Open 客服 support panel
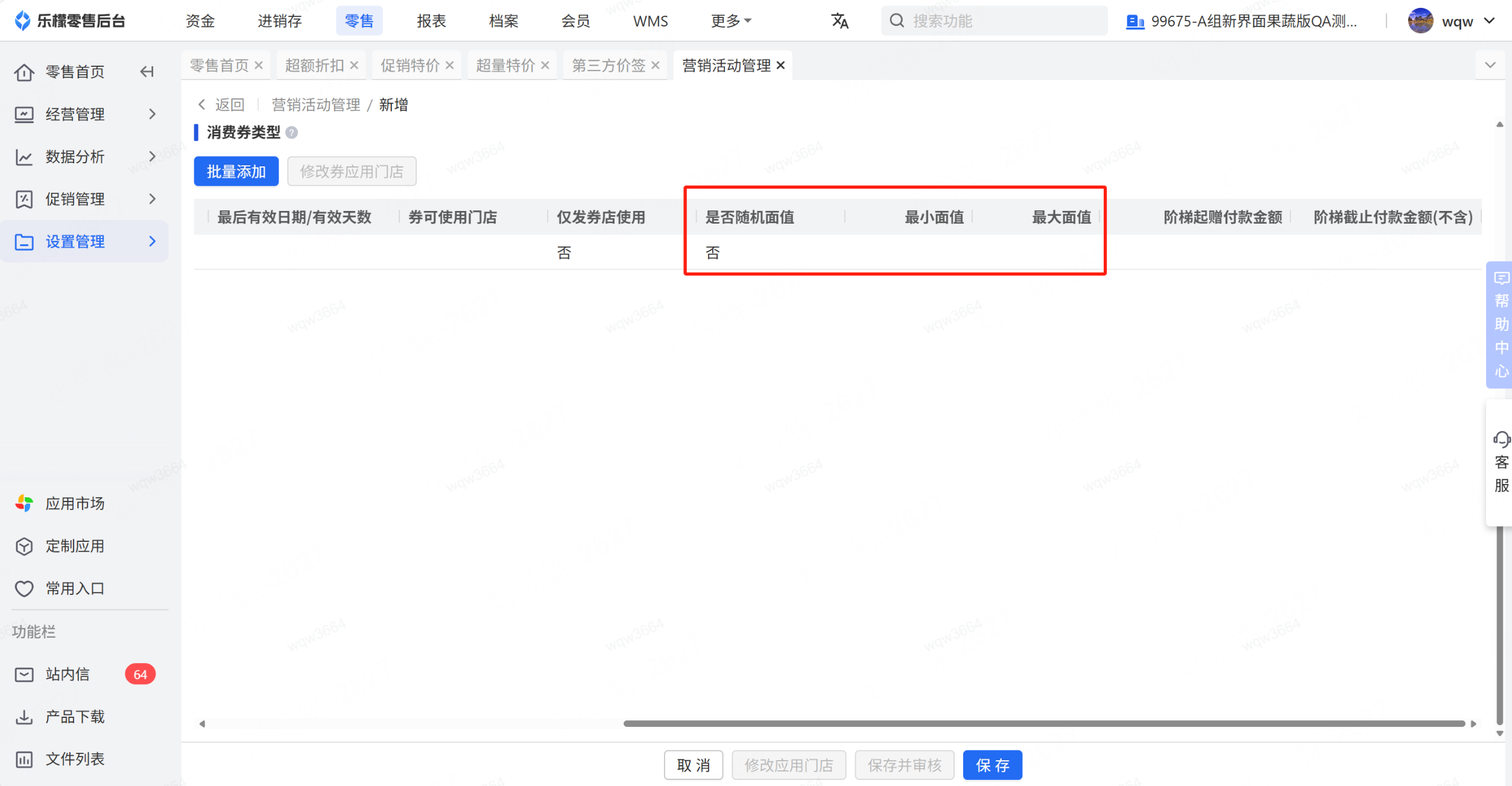 pos(1500,462)
